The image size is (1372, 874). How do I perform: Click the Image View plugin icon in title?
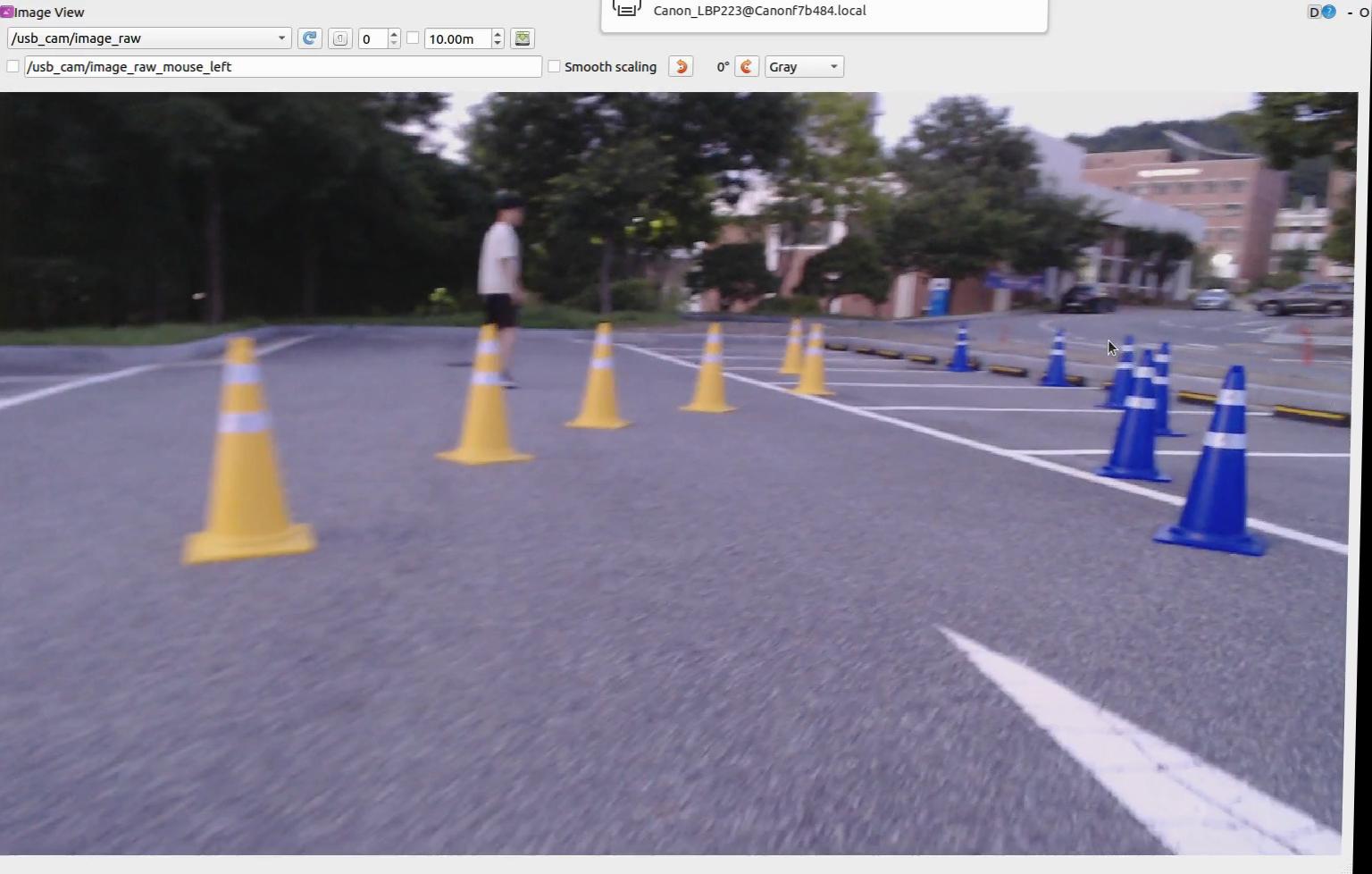point(6,13)
